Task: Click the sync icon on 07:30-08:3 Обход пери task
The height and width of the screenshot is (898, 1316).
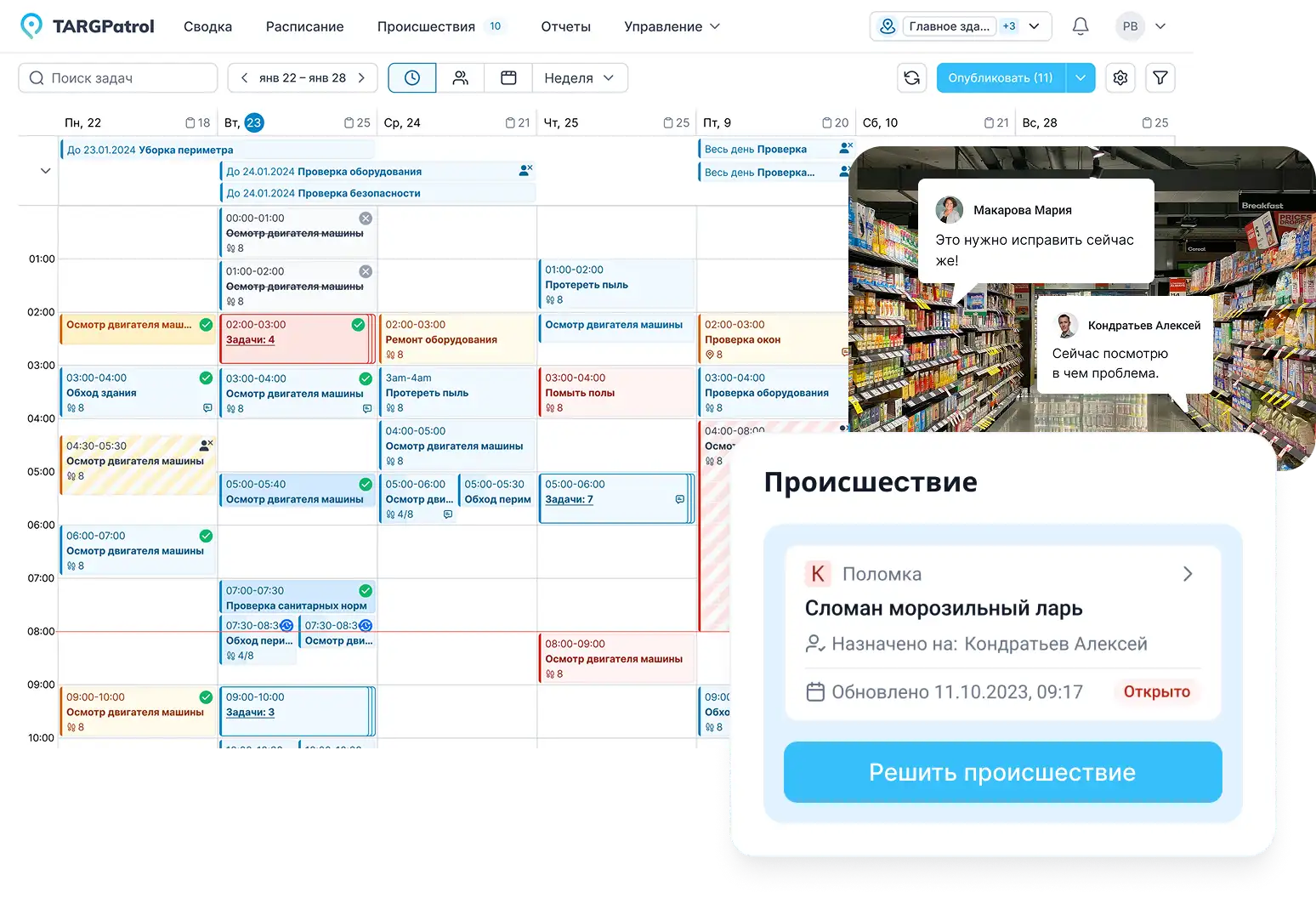Action: [286, 625]
